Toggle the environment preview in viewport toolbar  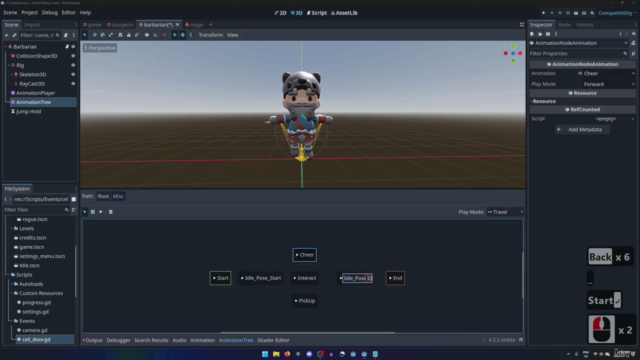coord(182,35)
